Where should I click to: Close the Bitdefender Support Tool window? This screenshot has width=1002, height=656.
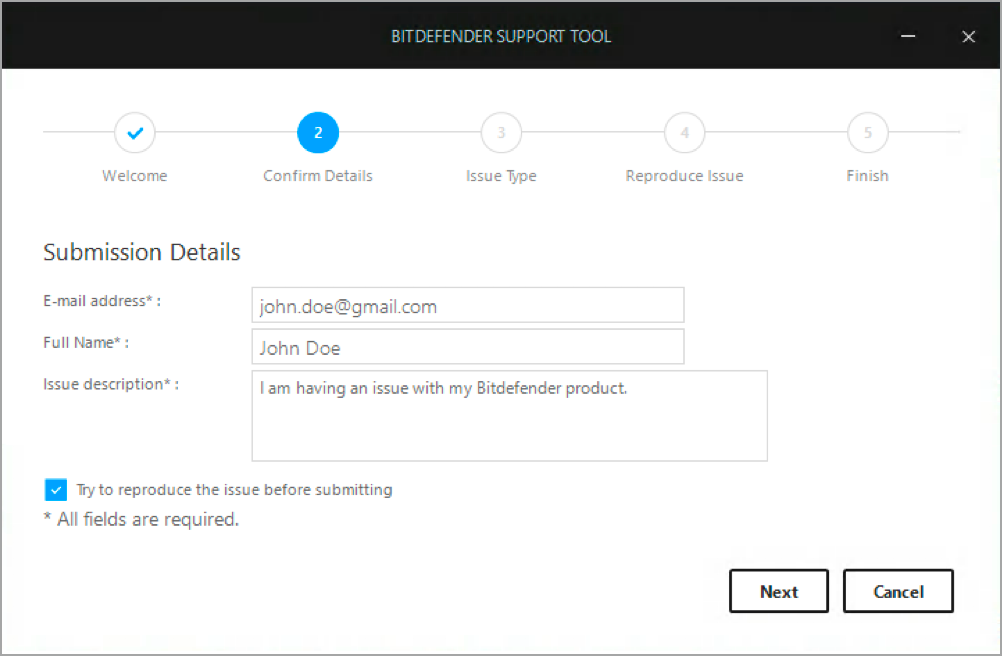(969, 36)
